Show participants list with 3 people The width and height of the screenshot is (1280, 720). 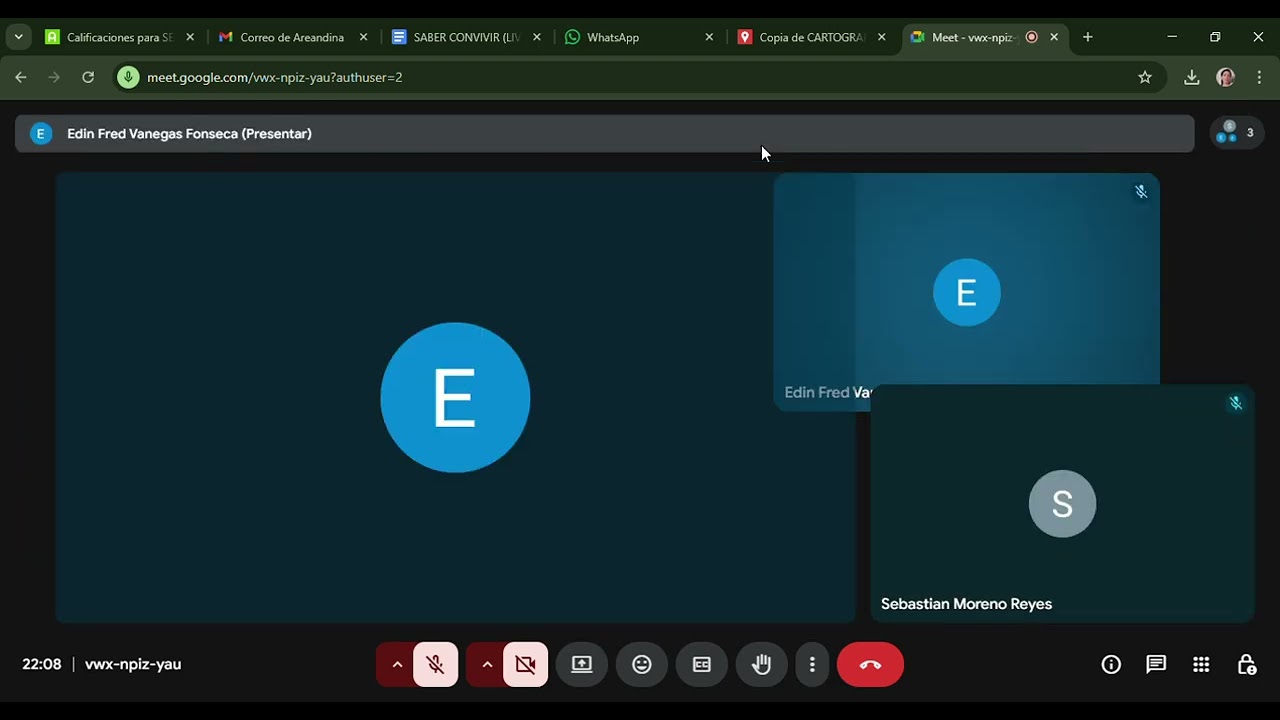click(x=1236, y=133)
